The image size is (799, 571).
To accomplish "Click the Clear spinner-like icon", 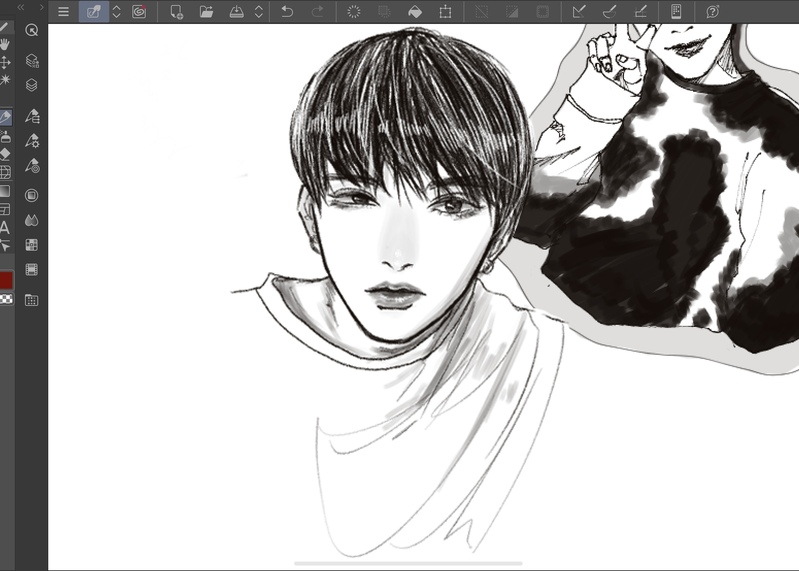I will 354,11.
